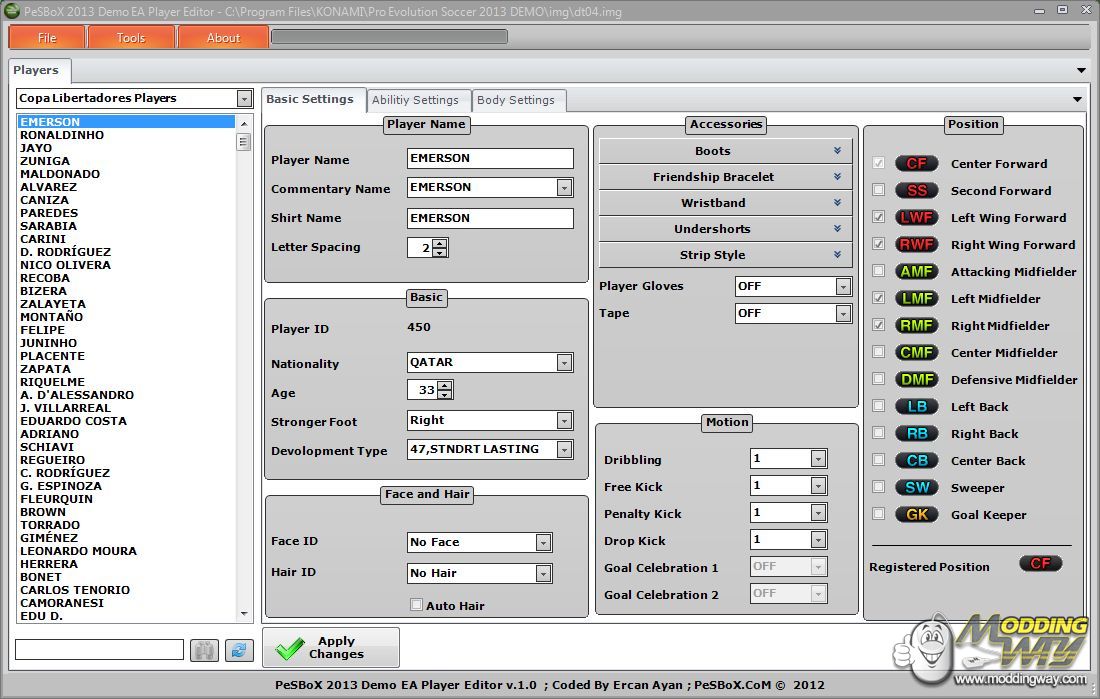Switch to the Abilitiy Settings tab
Viewport: 1100px width, 699px height.
click(x=414, y=100)
